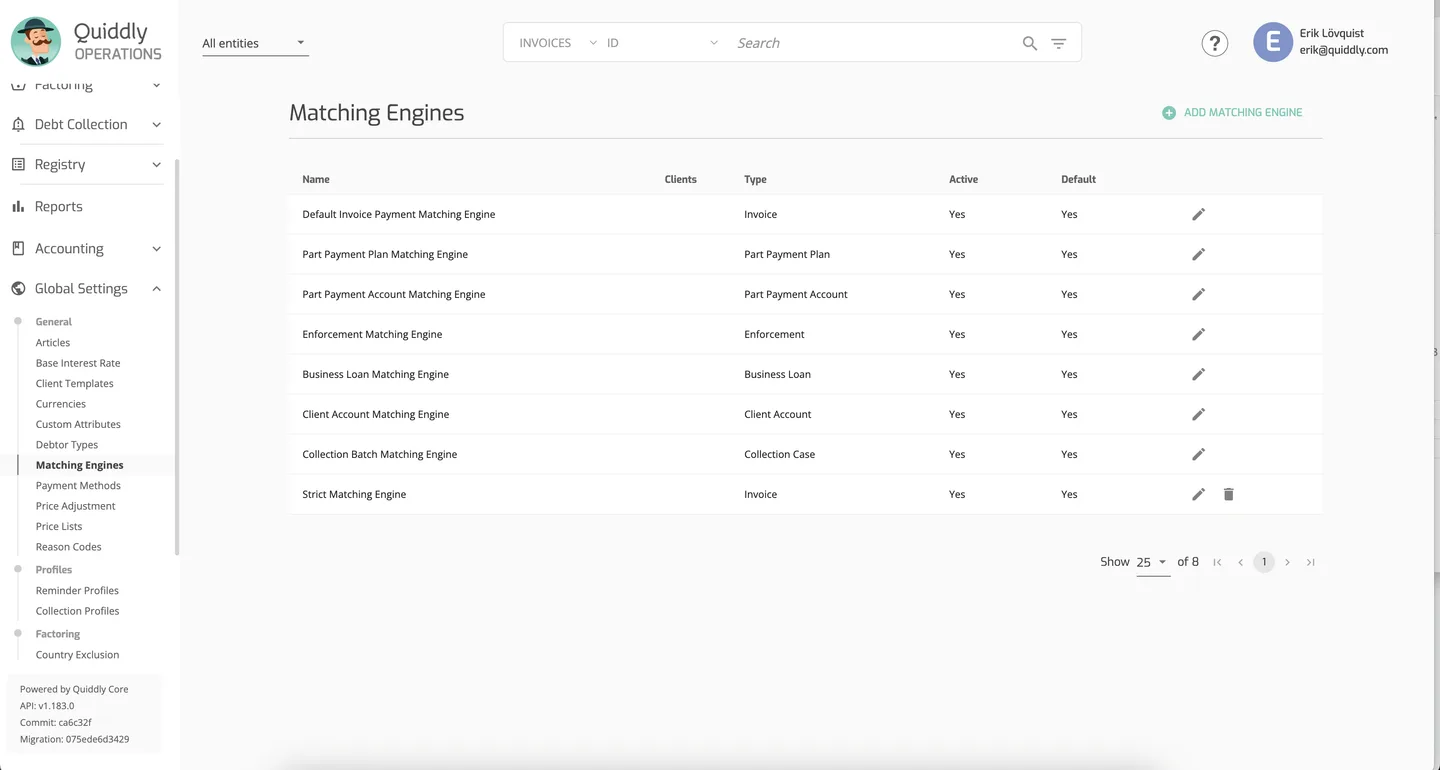Select page 1 in pagination

pyautogui.click(x=1264, y=562)
